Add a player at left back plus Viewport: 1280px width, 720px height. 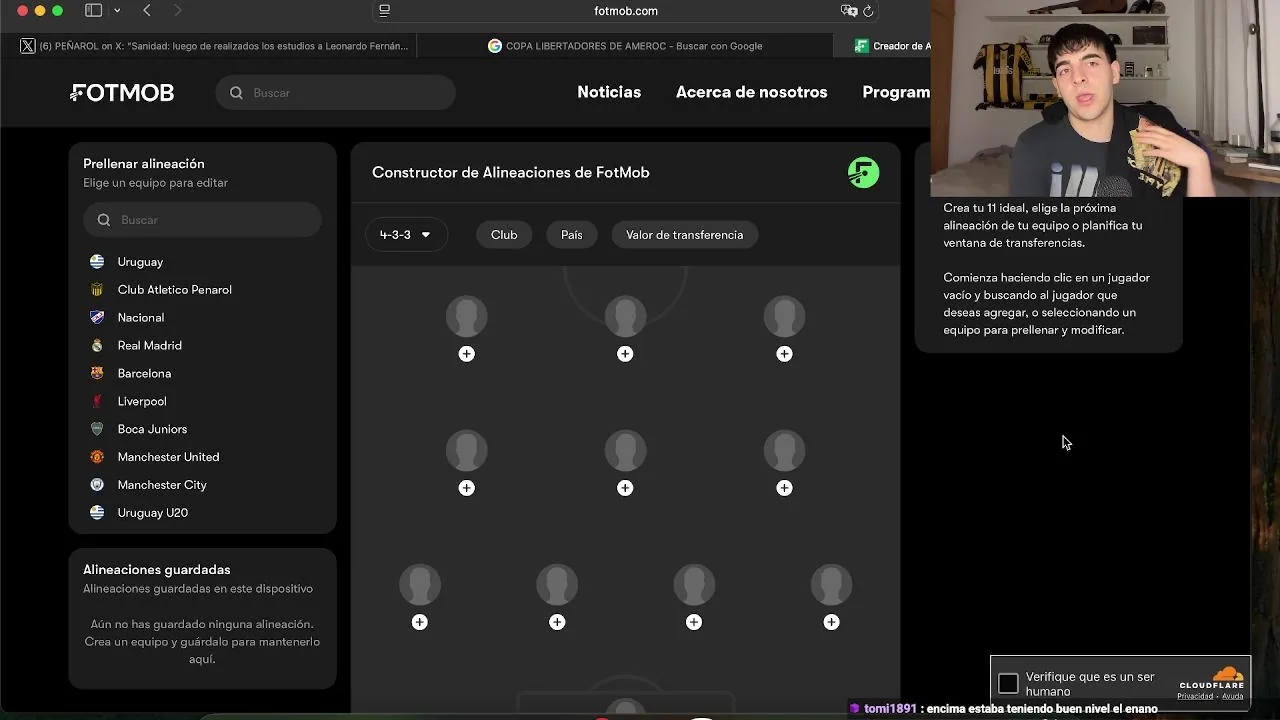coord(419,622)
